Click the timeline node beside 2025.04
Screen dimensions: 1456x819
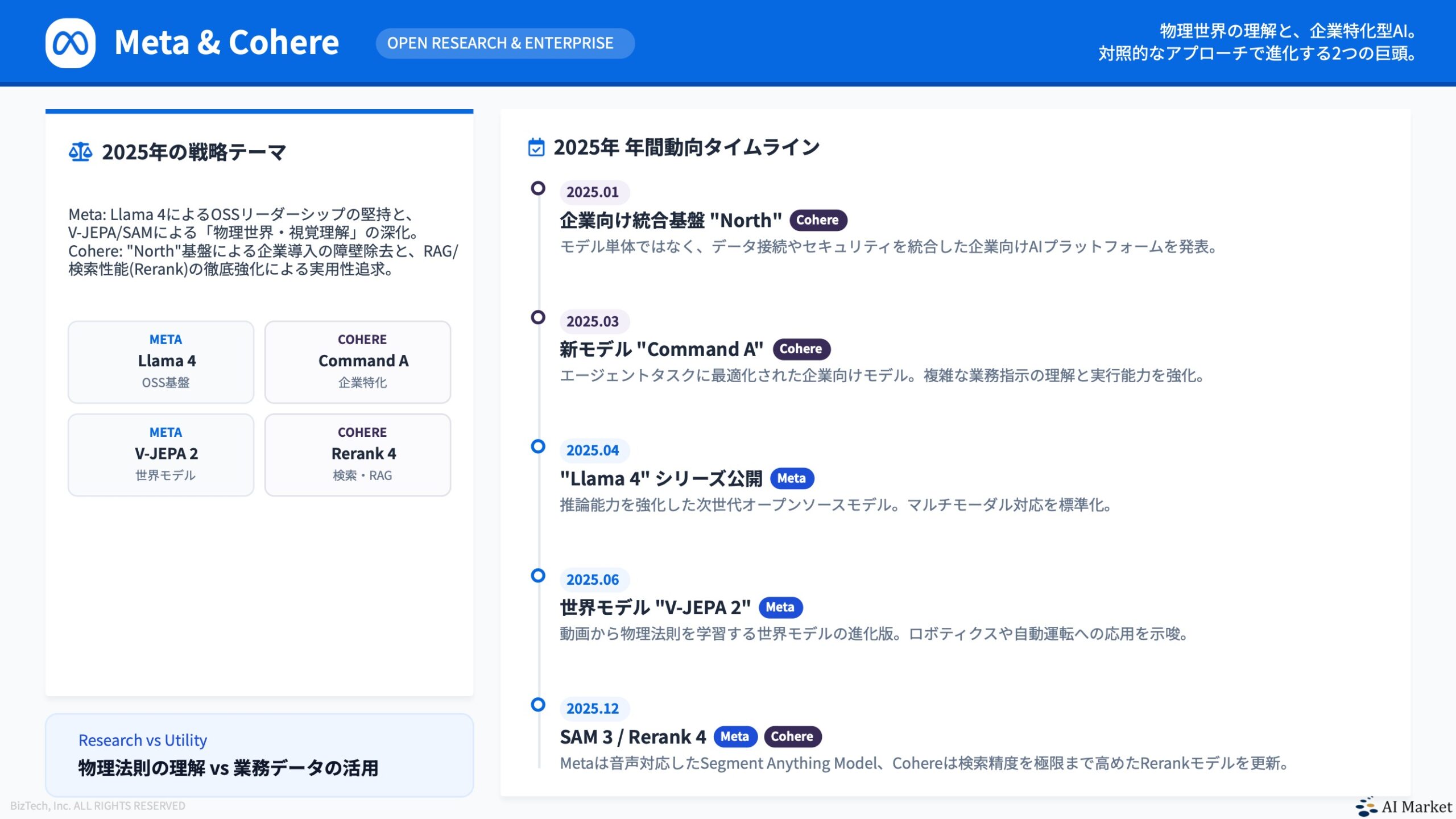coord(538,446)
